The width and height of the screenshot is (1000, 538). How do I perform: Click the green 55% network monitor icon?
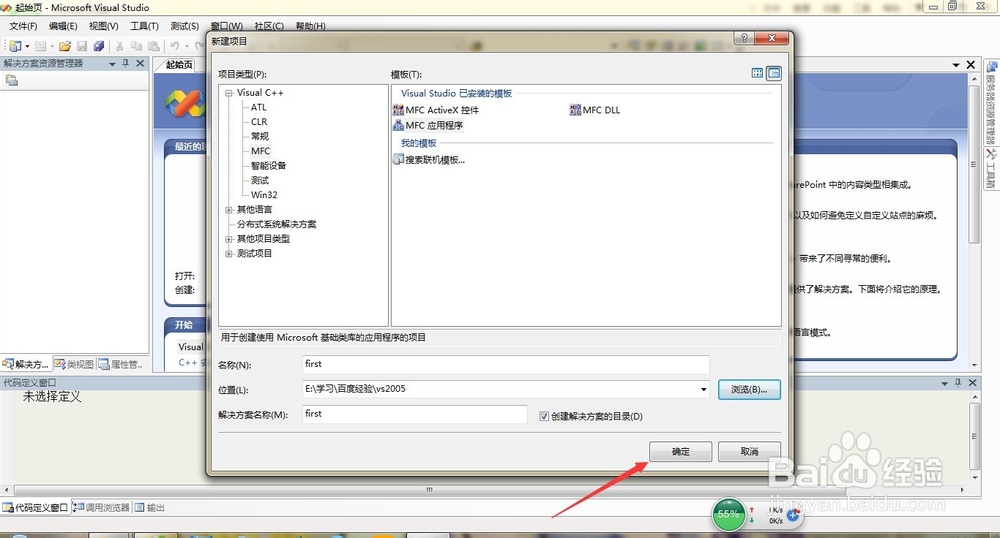tap(728, 514)
